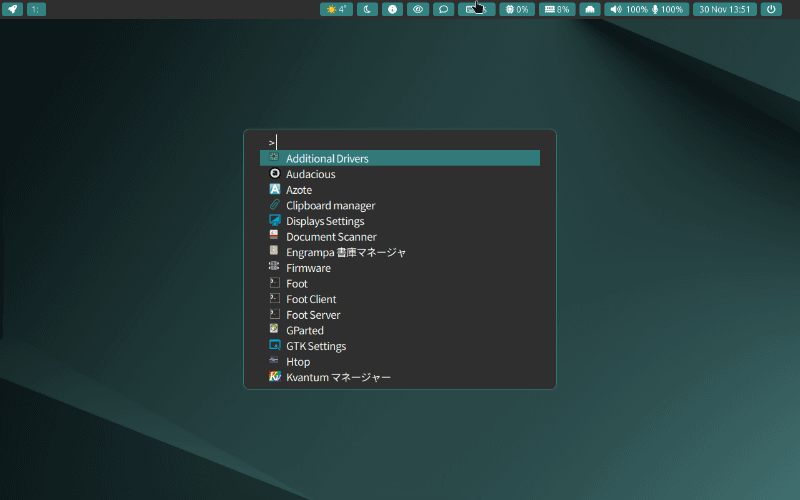Open Document Scanner entry
Image resolution: width=800 pixels, height=500 pixels.
coord(400,236)
